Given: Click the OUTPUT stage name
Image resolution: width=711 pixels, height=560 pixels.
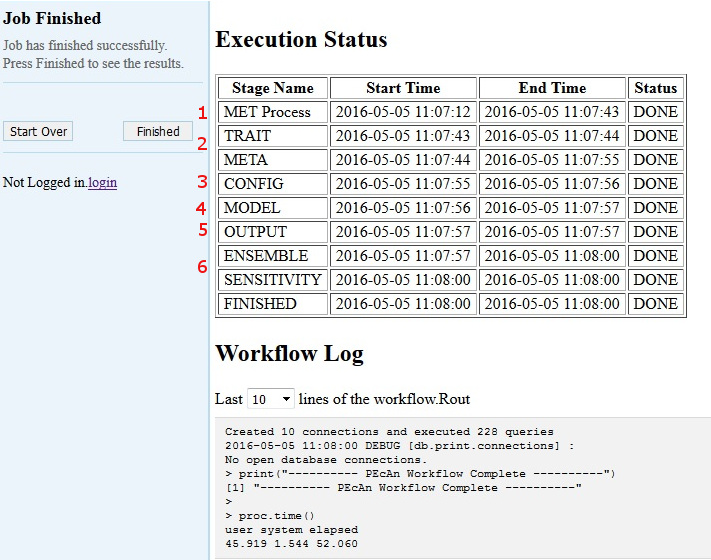Looking at the screenshot, I should pos(272,232).
